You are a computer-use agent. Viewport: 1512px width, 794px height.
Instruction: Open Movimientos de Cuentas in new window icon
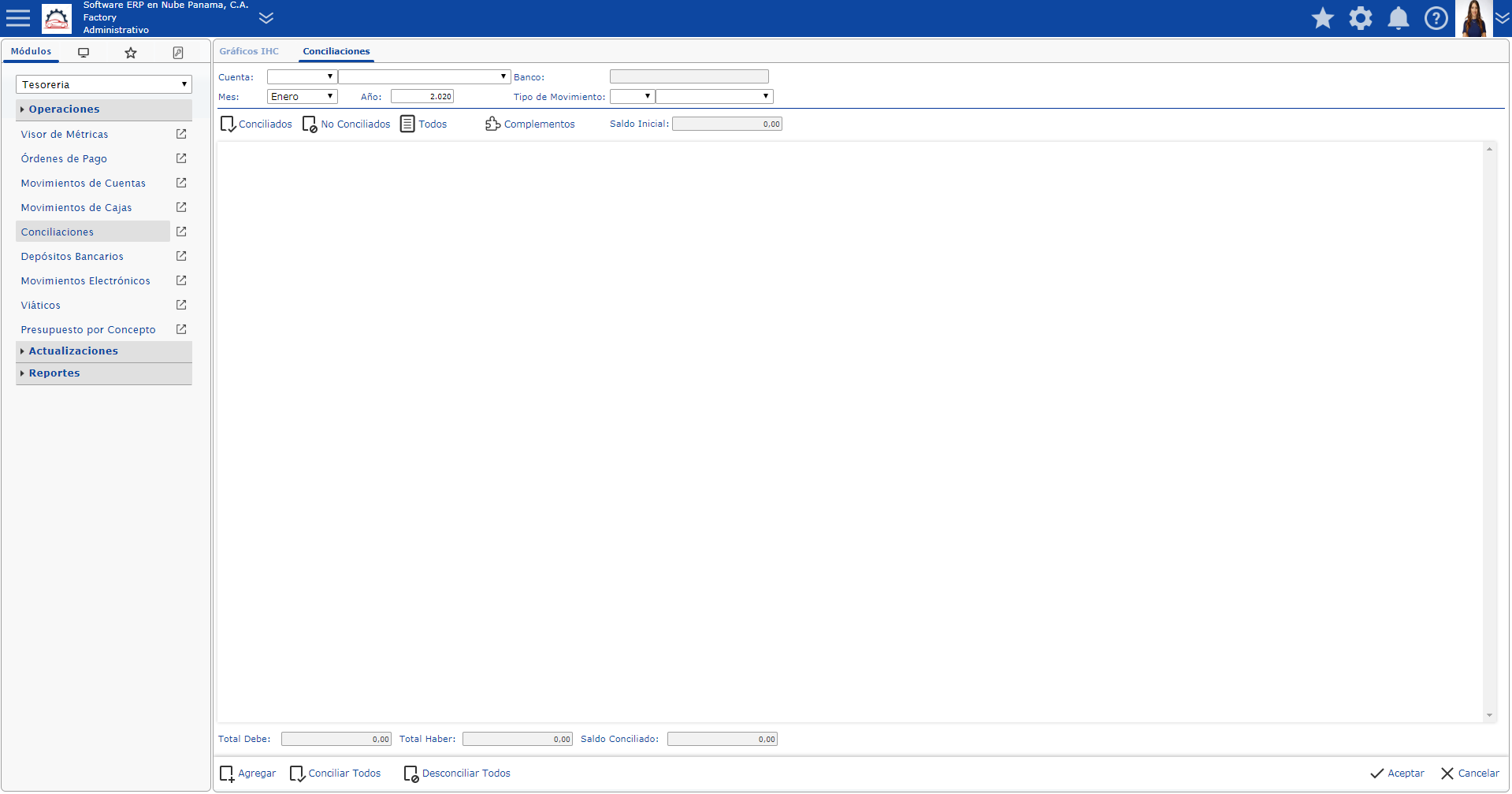[181, 183]
